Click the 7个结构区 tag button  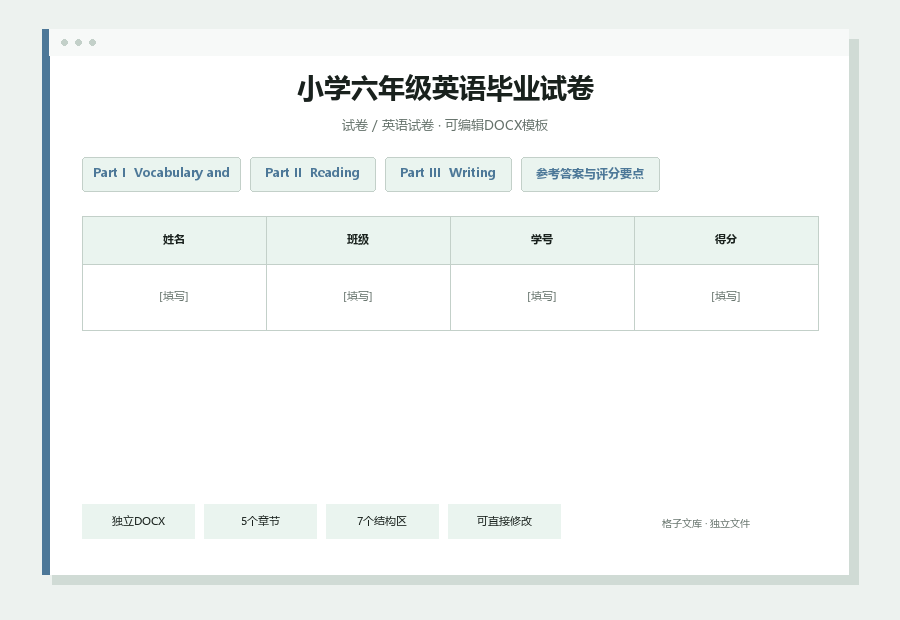pyautogui.click(x=382, y=521)
